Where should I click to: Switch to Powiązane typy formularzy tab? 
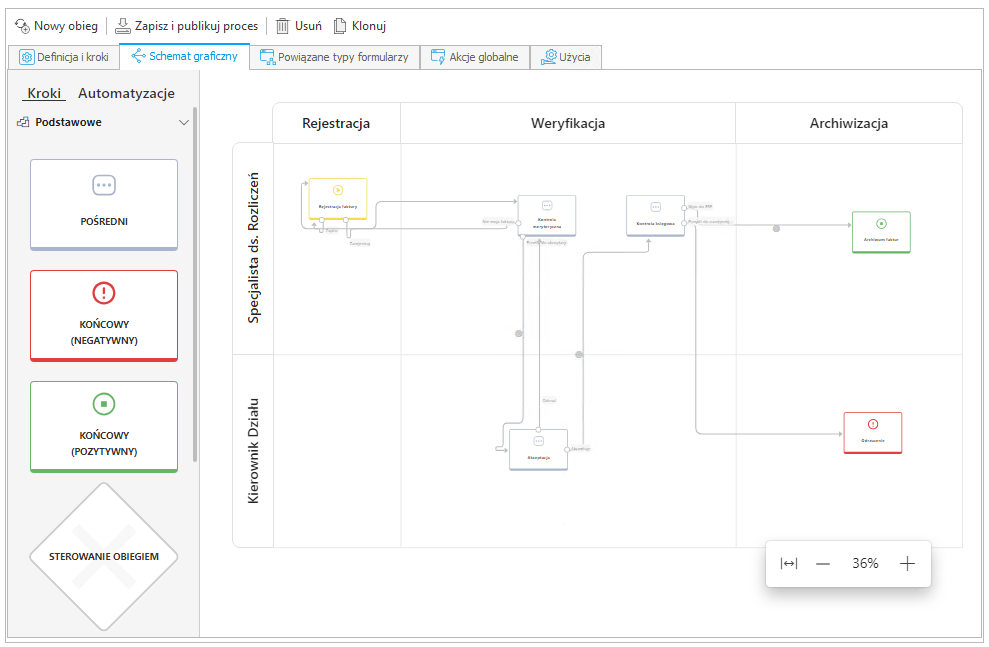coord(334,57)
